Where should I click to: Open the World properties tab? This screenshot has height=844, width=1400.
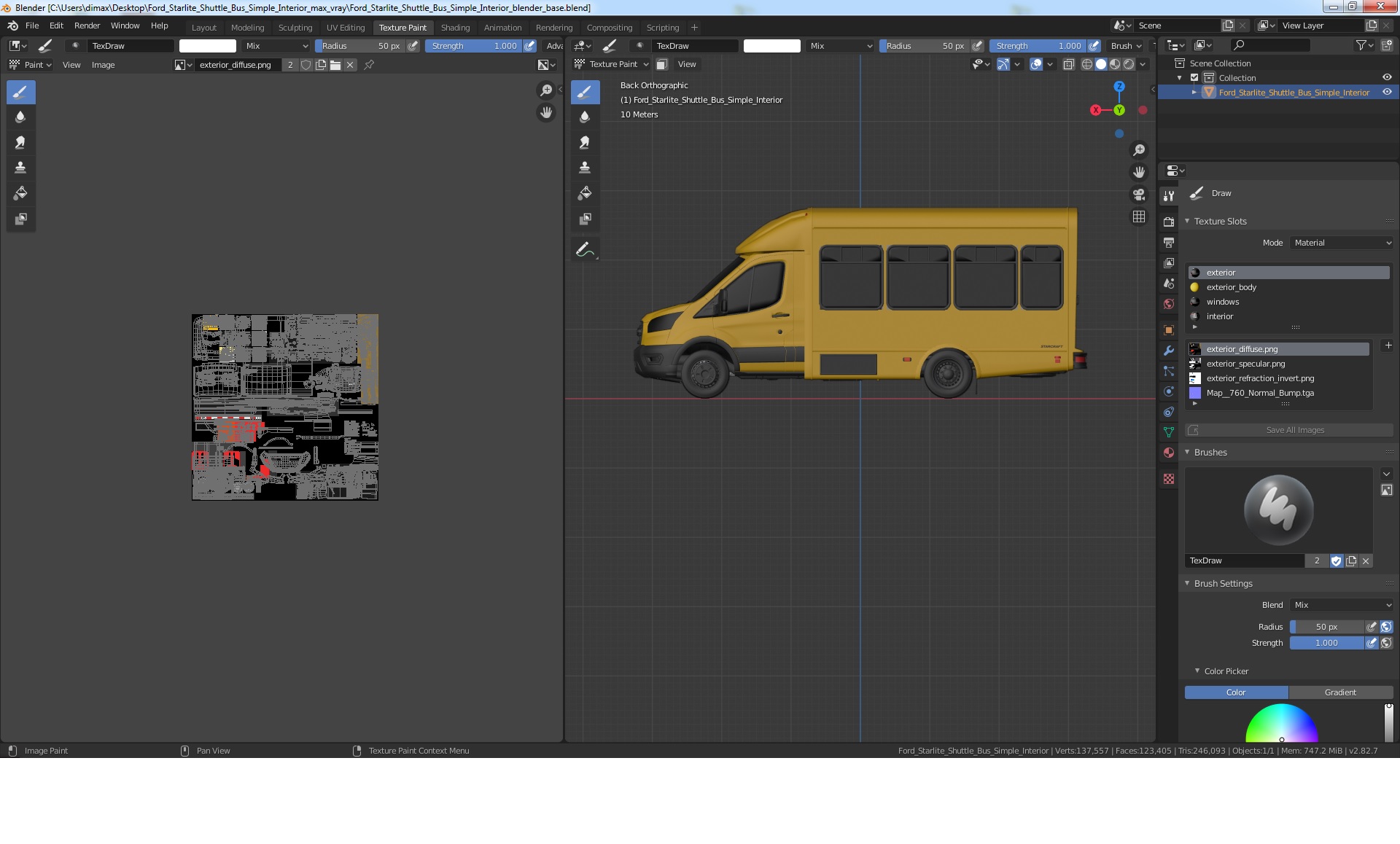(1169, 304)
